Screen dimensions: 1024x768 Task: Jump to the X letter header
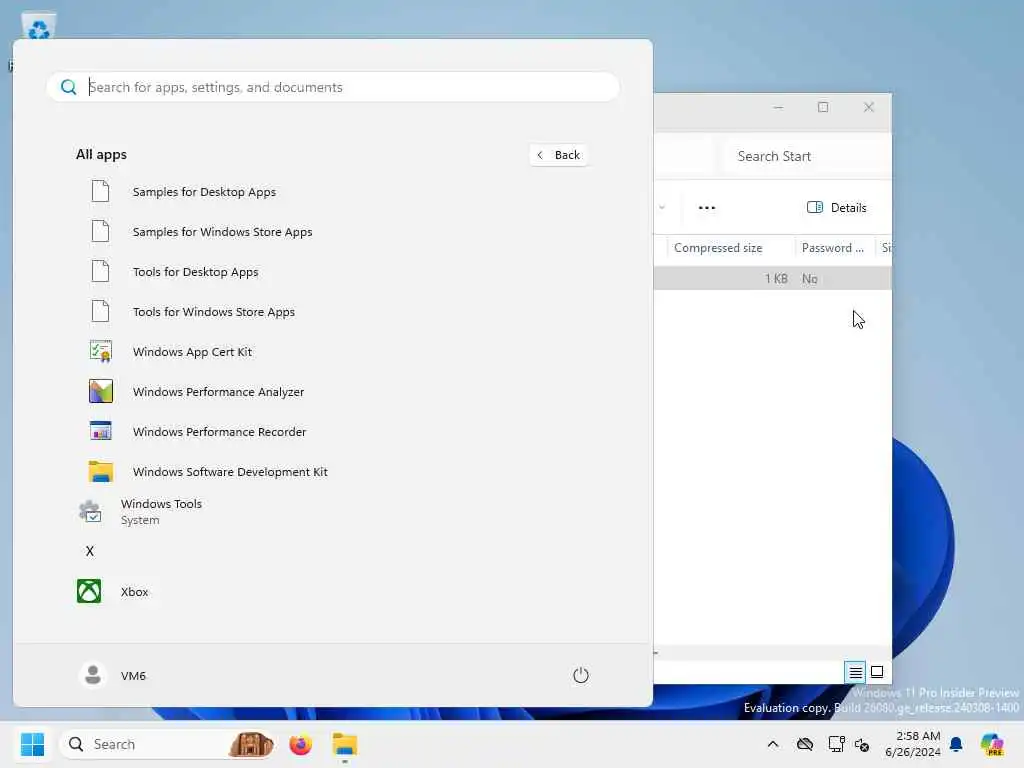pyautogui.click(x=89, y=551)
